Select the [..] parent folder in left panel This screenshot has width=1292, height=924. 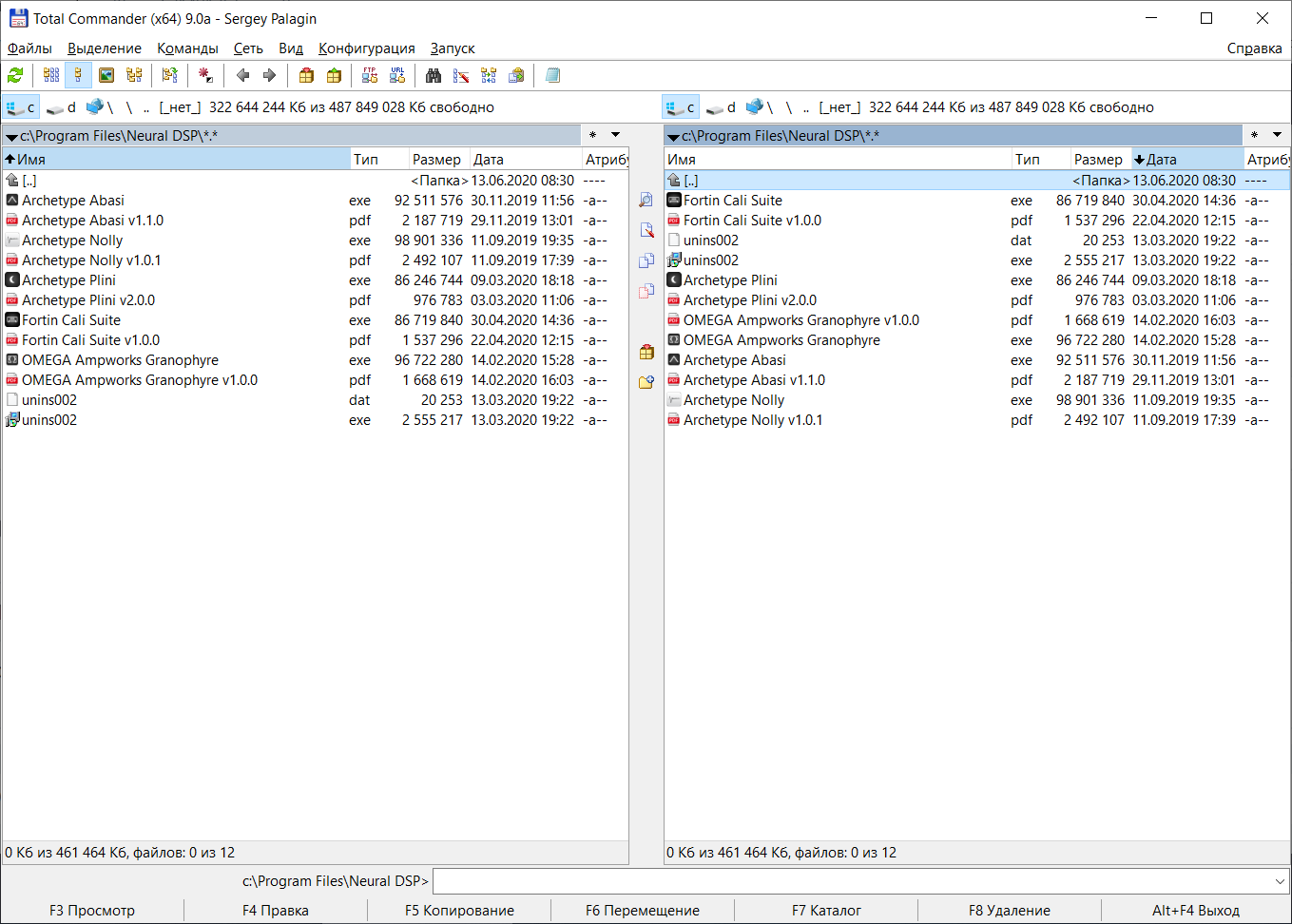click(x=315, y=180)
